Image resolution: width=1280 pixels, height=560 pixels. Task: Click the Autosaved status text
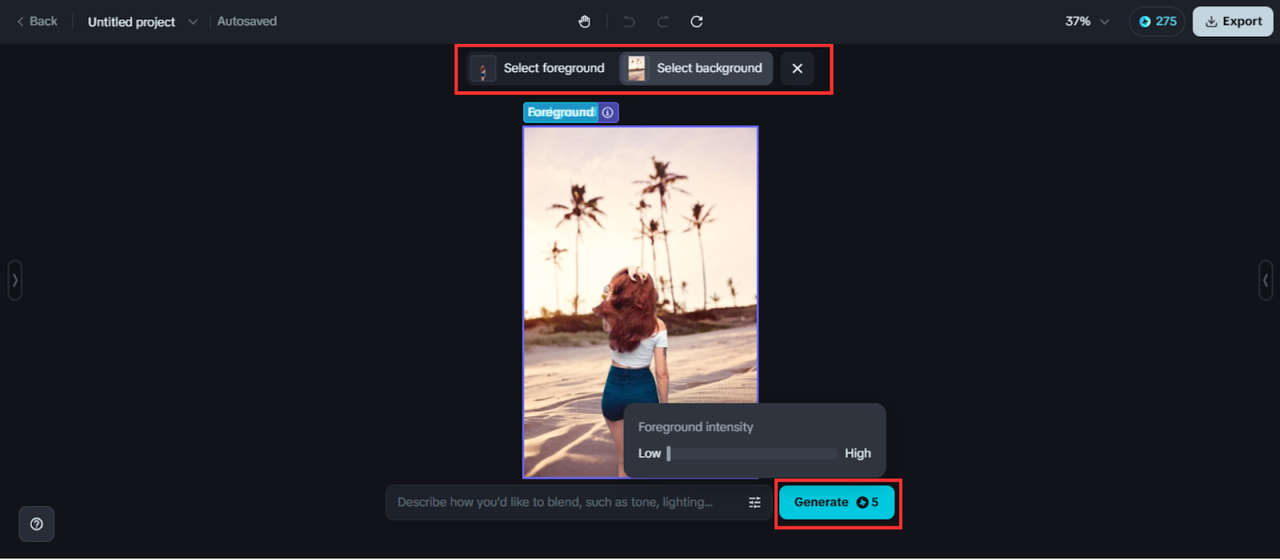247,21
